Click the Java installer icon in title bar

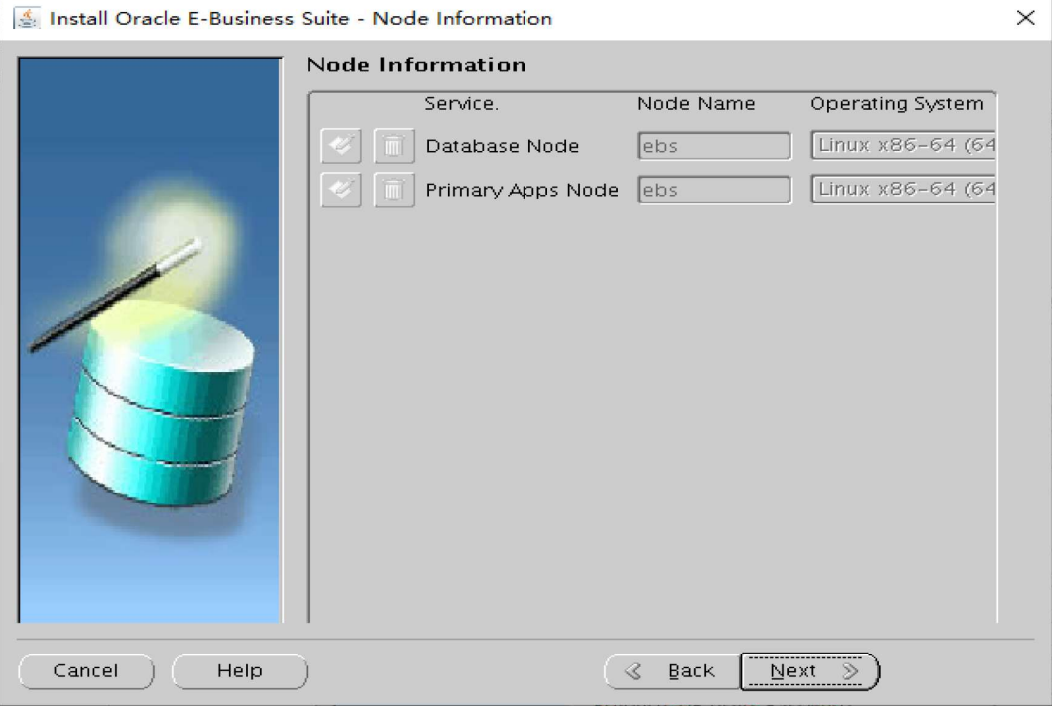27,18
